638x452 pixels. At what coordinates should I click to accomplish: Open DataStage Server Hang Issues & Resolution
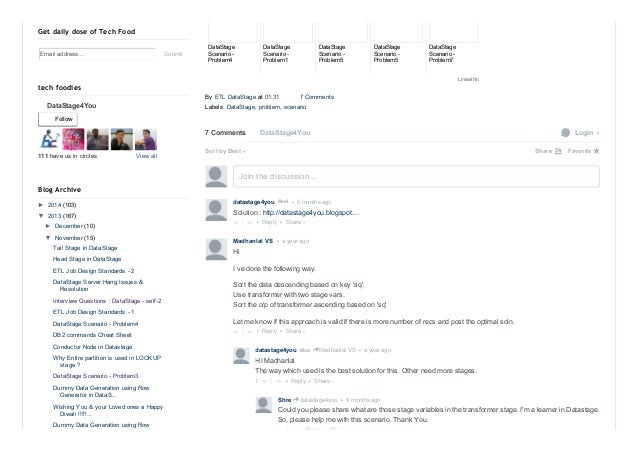[98, 285]
